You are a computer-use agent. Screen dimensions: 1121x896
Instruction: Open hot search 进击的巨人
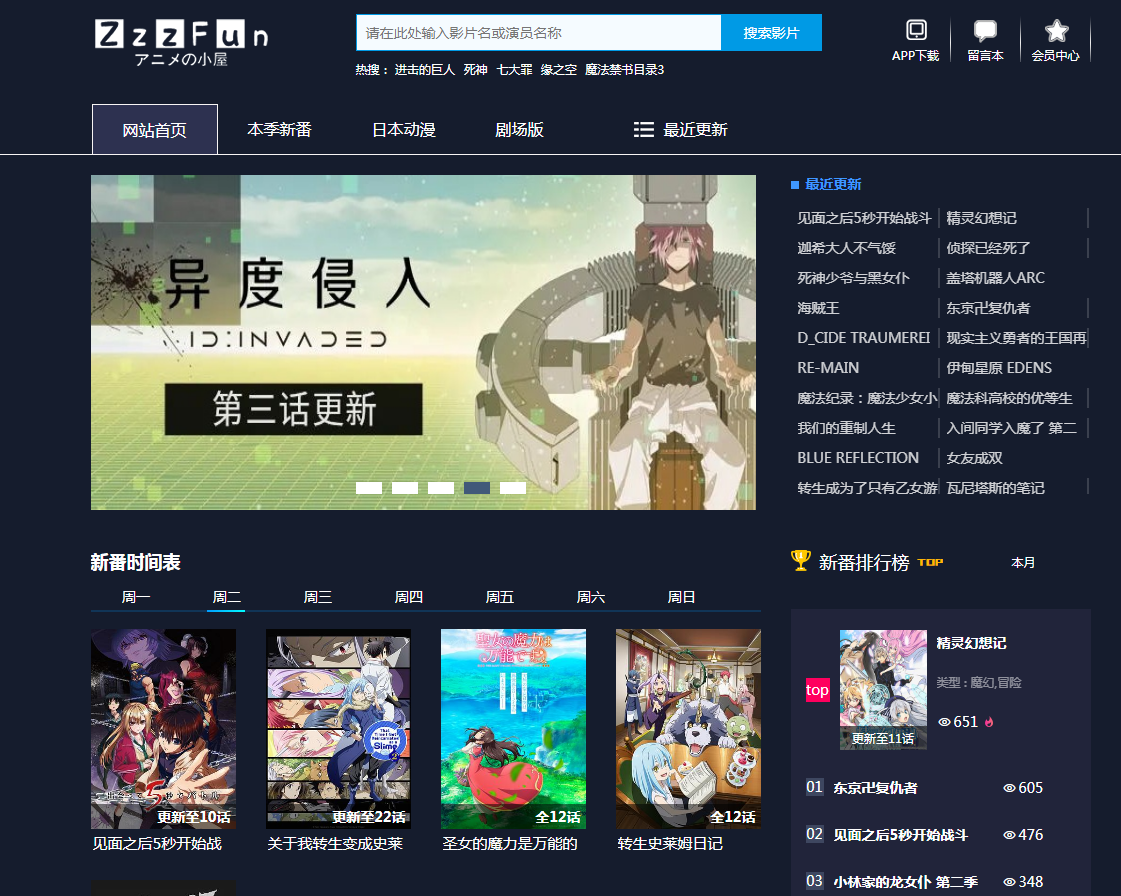[x=424, y=69]
